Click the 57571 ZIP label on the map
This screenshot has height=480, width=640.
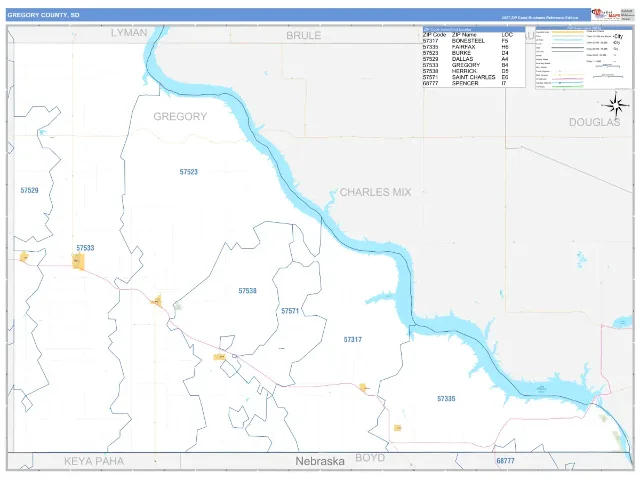290,311
